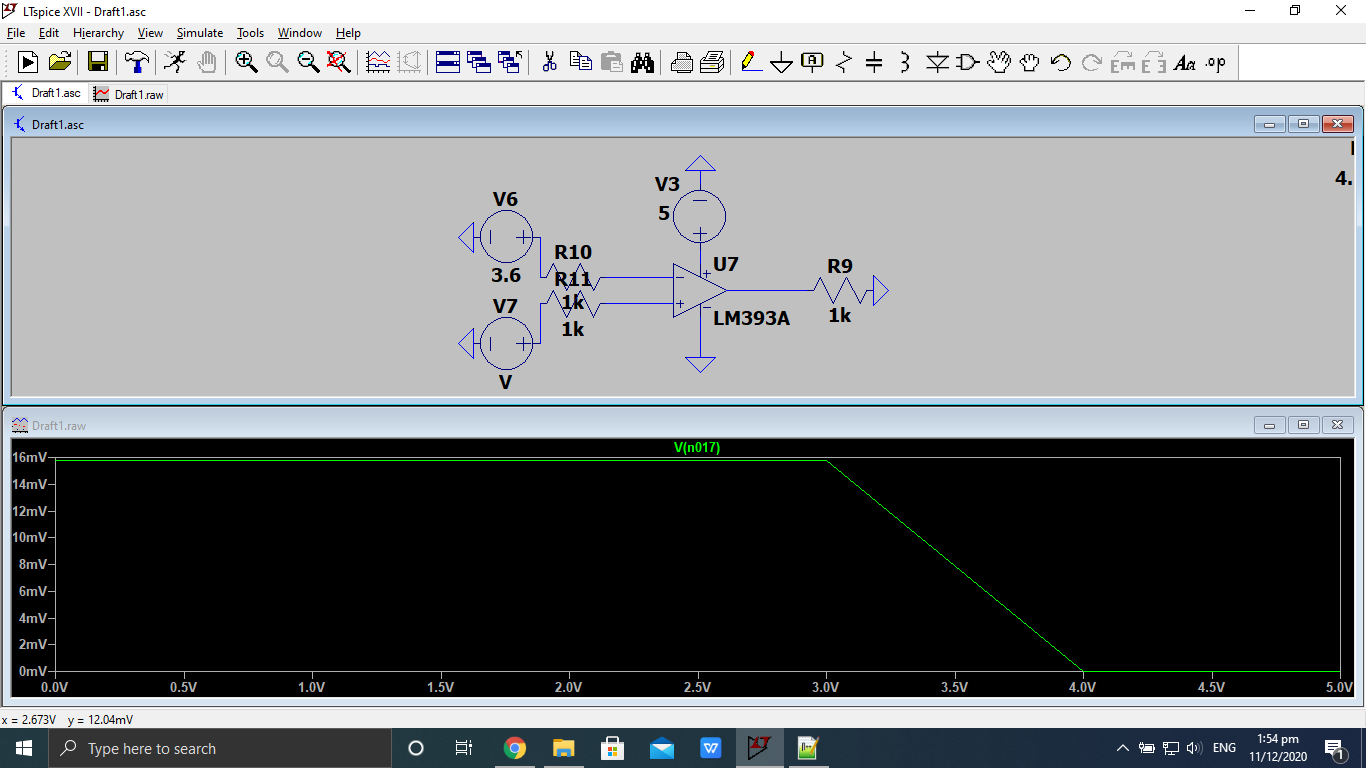Open Control Panel with the hammer icon
Image resolution: width=1366 pixels, height=768 pixels.
[136, 62]
